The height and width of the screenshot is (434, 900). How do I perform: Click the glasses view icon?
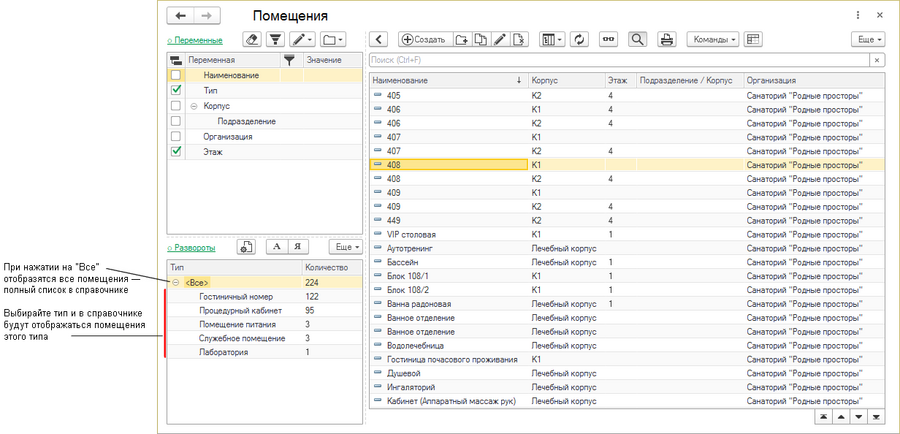pos(608,39)
